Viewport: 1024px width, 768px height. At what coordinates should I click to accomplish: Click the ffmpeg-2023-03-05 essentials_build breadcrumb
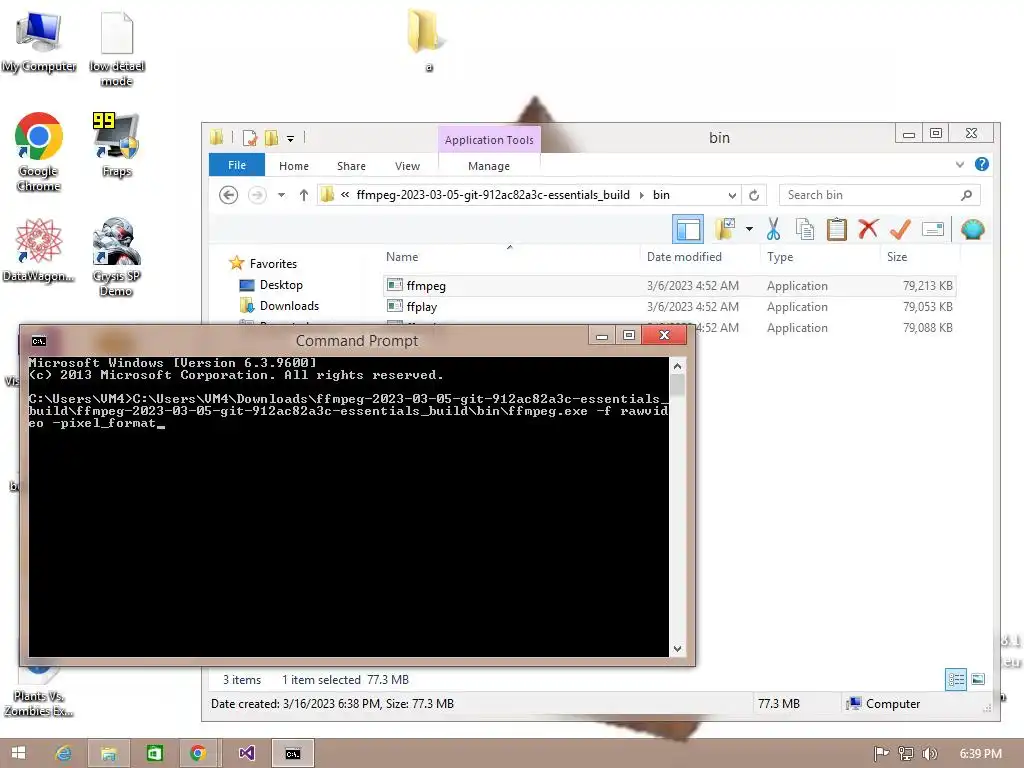493,195
